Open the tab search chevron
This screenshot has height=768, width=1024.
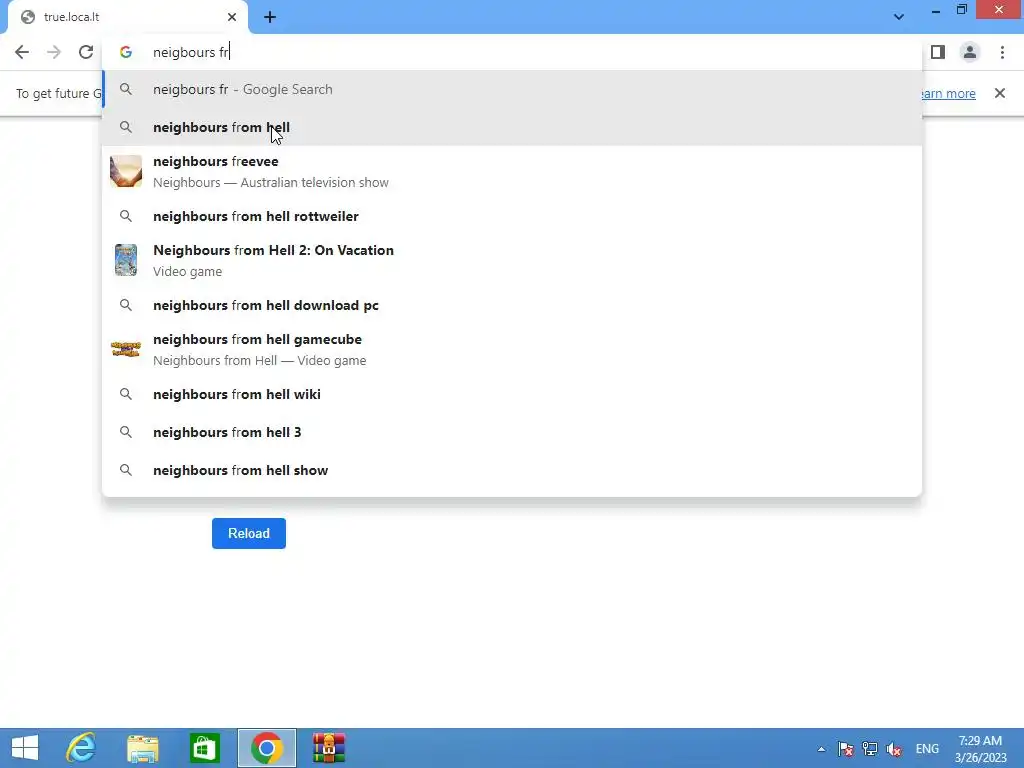pyautogui.click(x=899, y=17)
